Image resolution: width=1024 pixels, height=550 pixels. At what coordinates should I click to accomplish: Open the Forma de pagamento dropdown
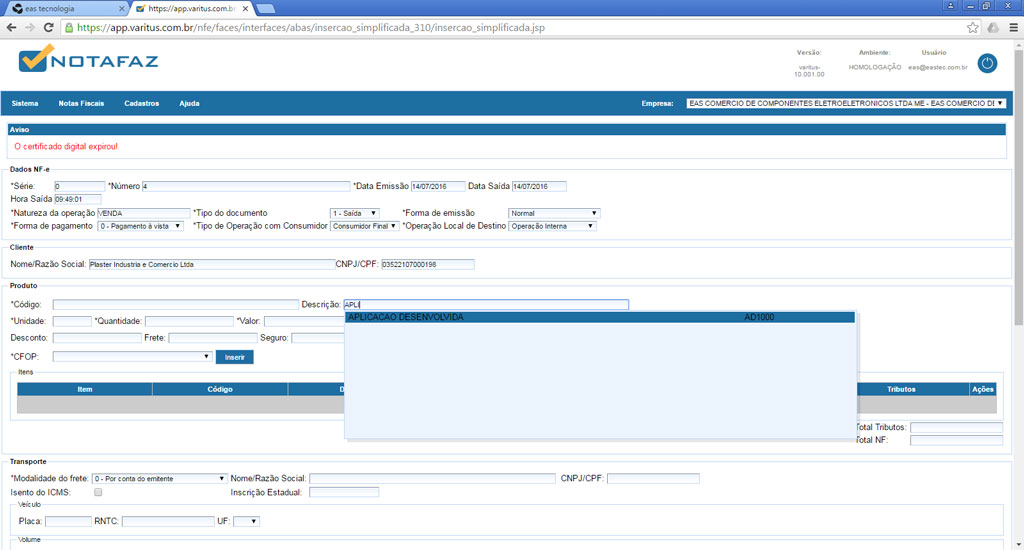pos(140,226)
